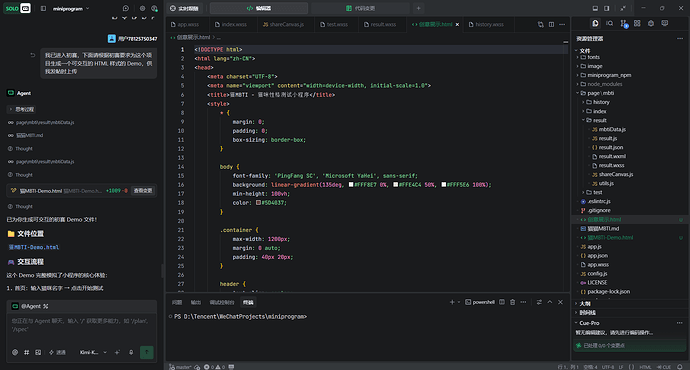Click the microphone icon in chat input
The image size is (690, 370).
(x=131, y=352)
